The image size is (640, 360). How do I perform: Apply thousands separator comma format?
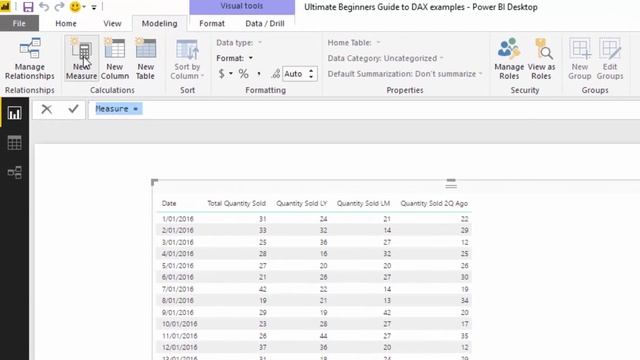tap(259, 74)
